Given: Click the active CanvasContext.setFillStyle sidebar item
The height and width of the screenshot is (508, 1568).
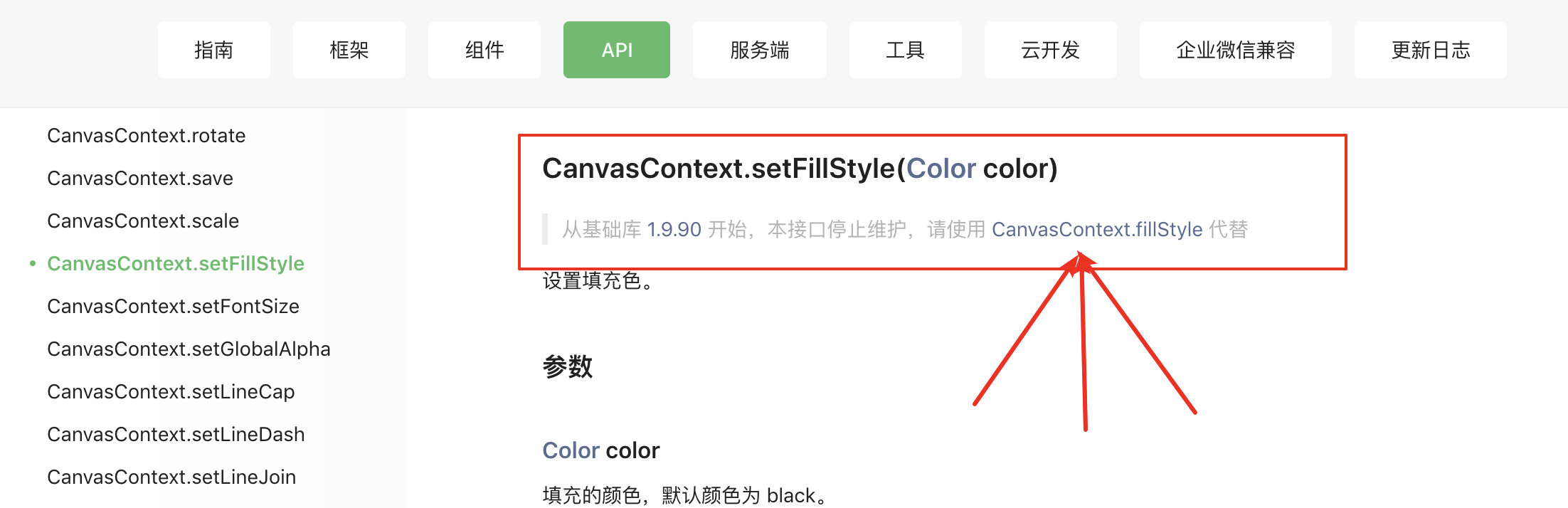Looking at the screenshot, I should (x=176, y=263).
